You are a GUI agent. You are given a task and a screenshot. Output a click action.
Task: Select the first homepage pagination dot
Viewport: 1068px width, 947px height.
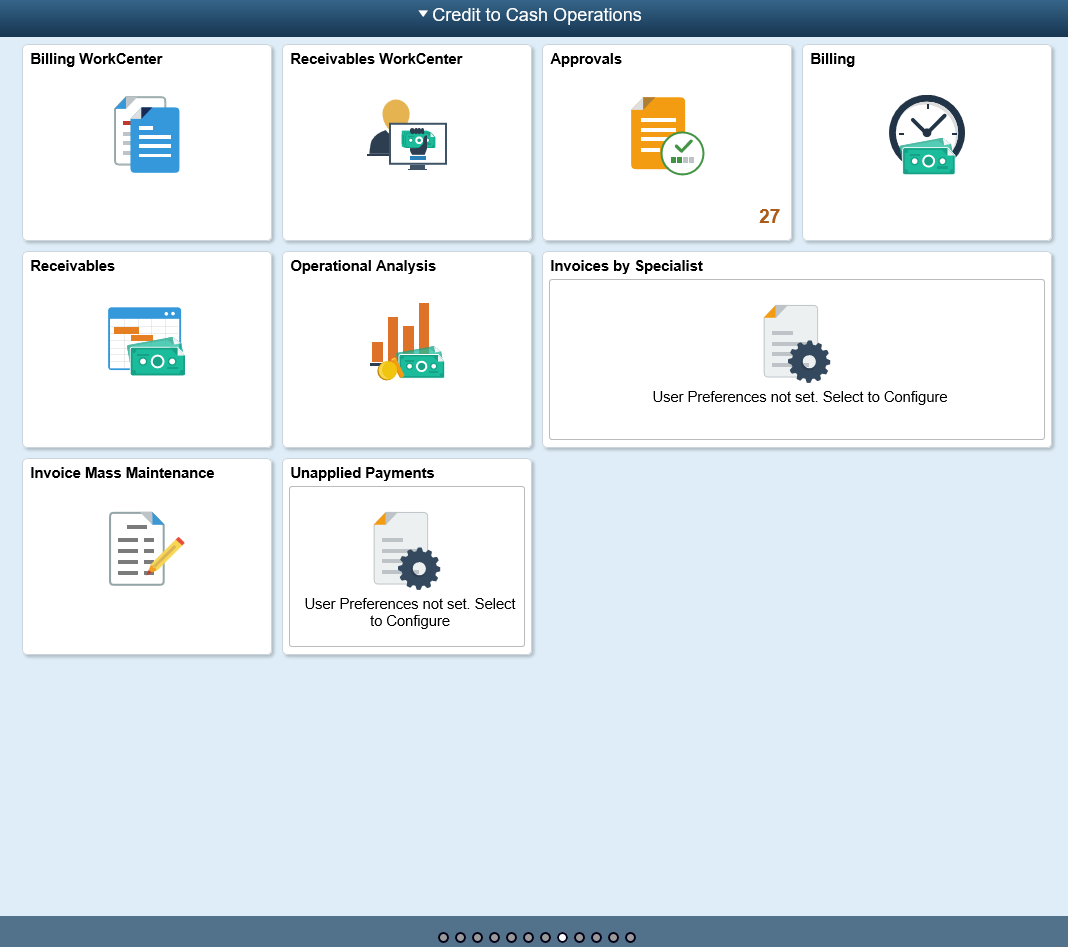[x=443, y=937]
